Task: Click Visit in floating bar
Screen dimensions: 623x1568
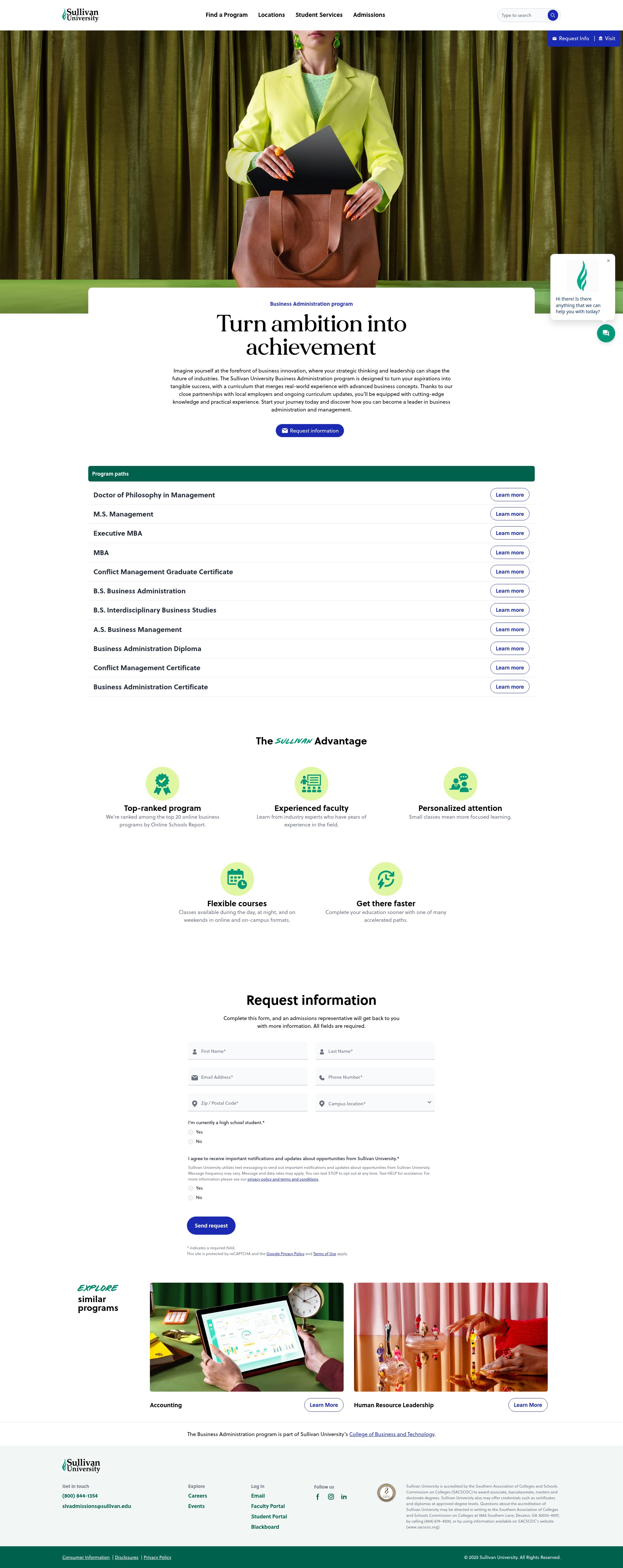Action: (606, 38)
